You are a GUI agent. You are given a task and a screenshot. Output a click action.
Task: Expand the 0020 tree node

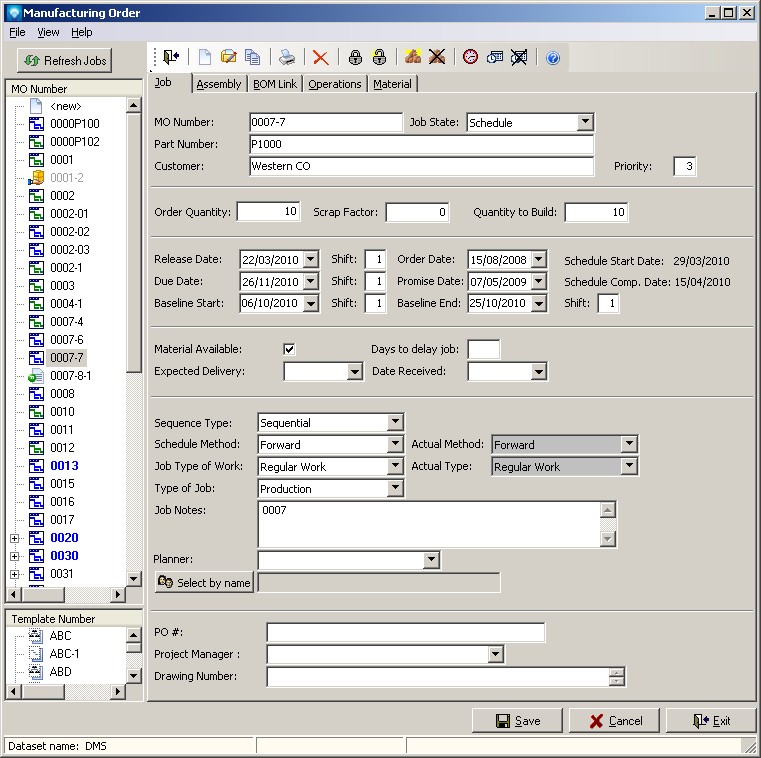(x=14, y=538)
